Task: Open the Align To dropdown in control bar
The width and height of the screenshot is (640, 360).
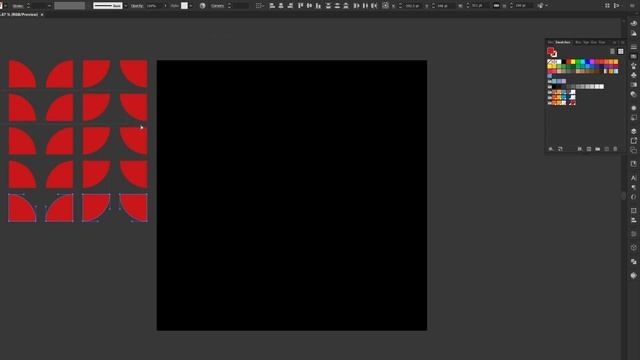Action: coord(260,6)
